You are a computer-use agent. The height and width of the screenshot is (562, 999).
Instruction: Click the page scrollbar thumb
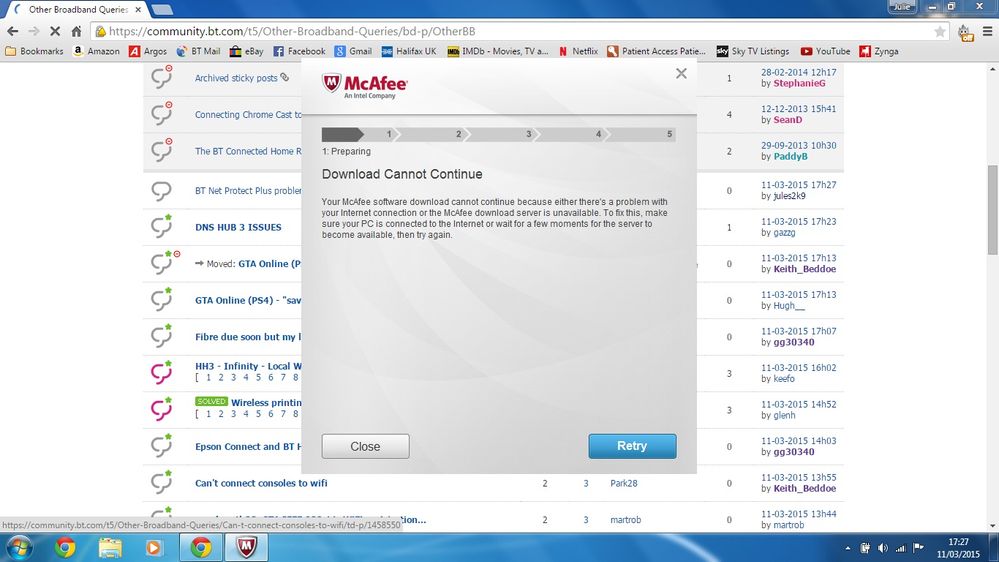coord(993,209)
